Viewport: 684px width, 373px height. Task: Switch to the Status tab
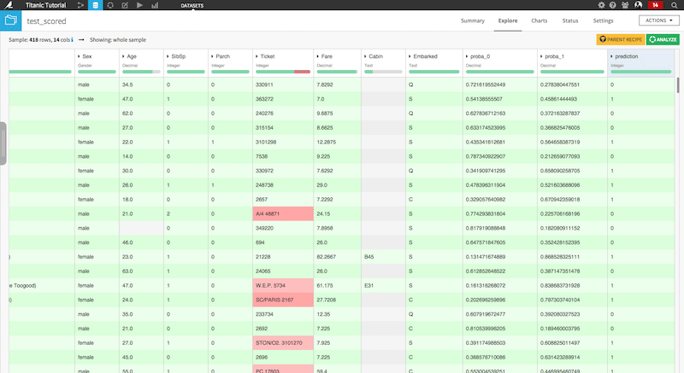pos(570,21)
